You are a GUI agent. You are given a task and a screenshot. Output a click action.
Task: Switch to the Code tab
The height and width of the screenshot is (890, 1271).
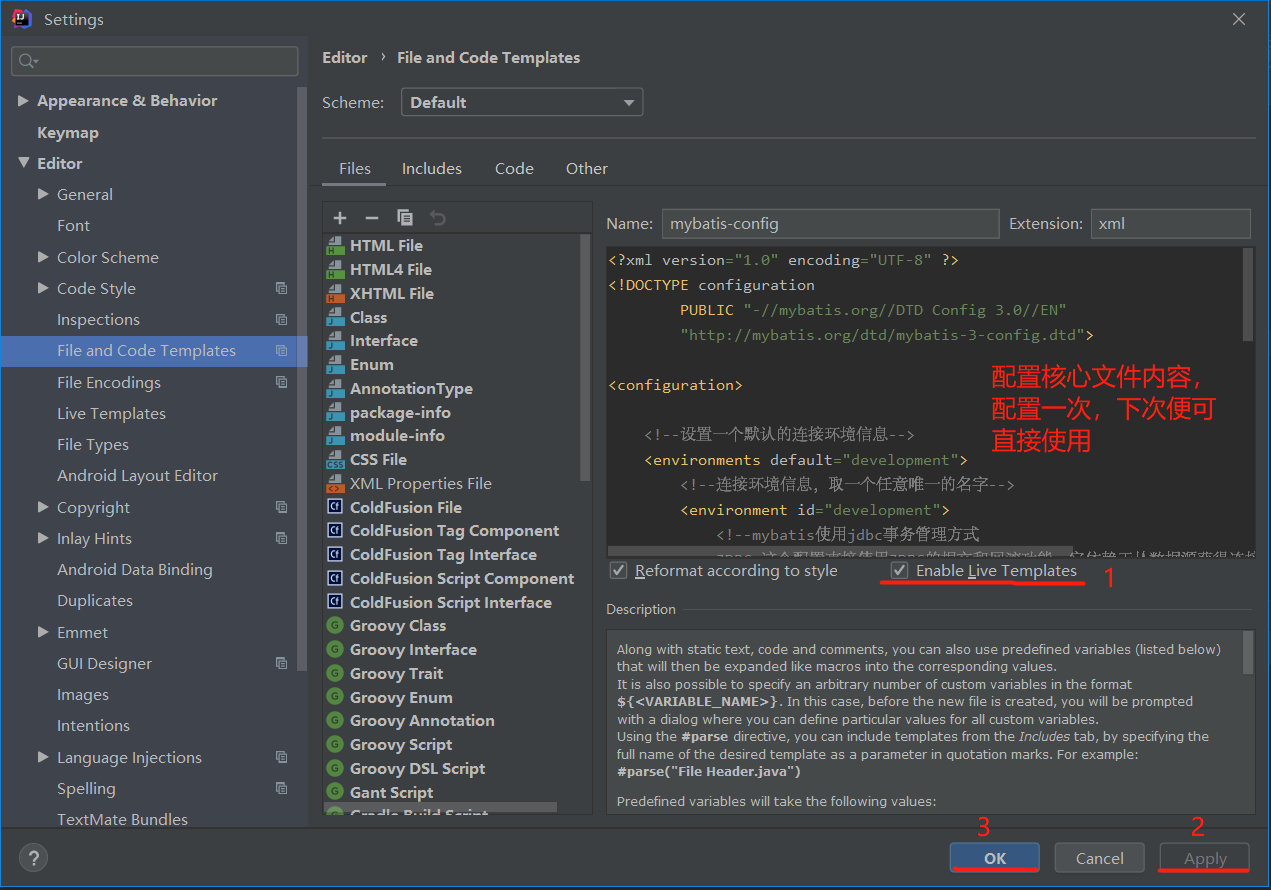pos(514,169)
